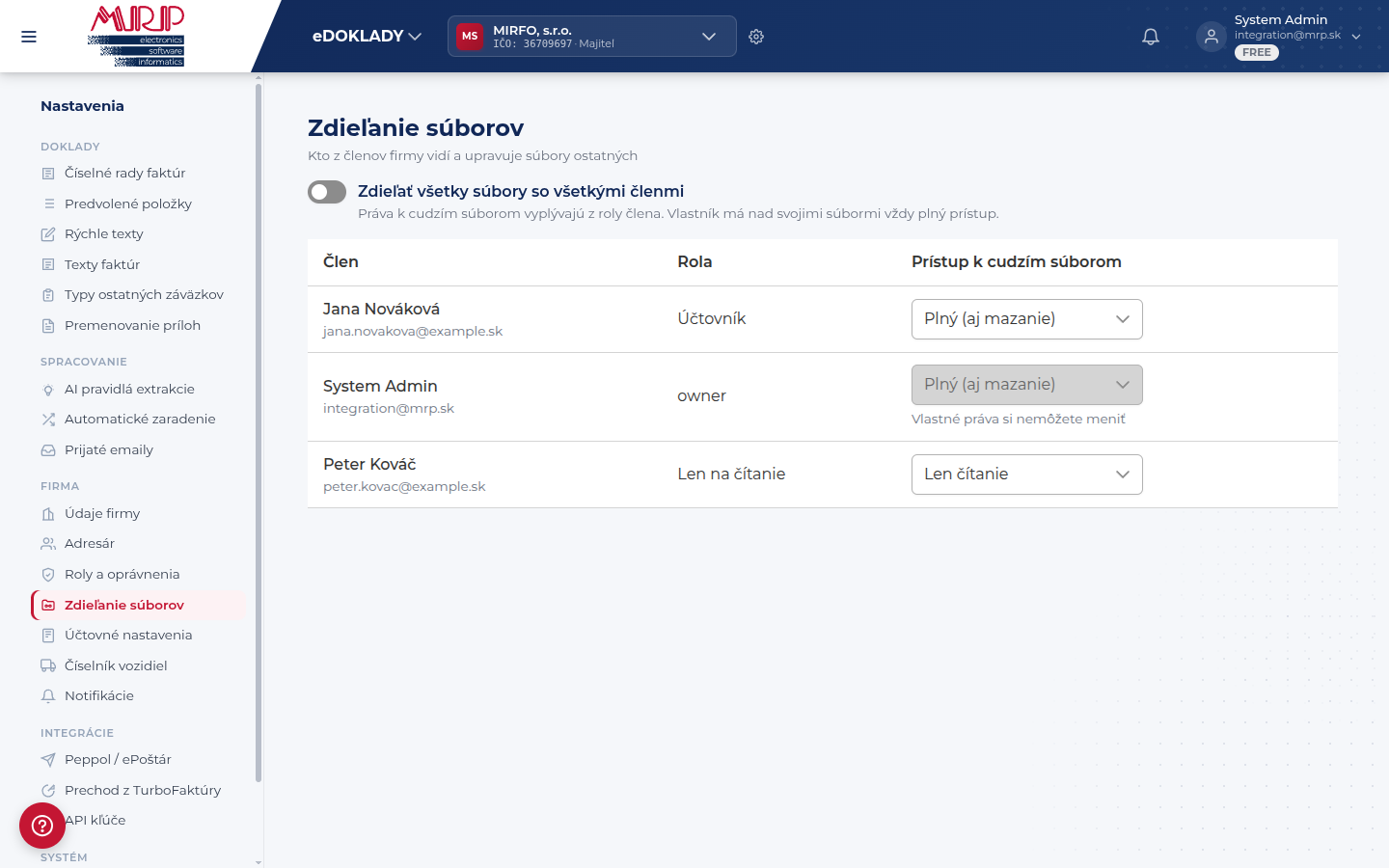Click the peter.kovac@example.sk email

tap(404, 487)
